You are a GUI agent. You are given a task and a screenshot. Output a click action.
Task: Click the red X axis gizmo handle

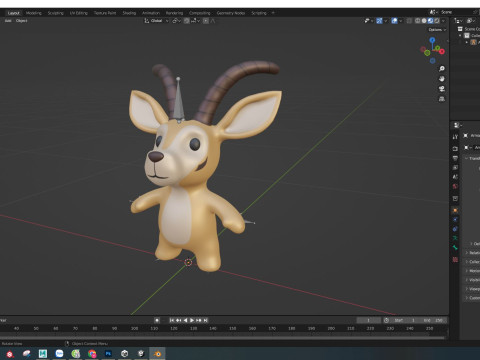click(x=442, y=51)
